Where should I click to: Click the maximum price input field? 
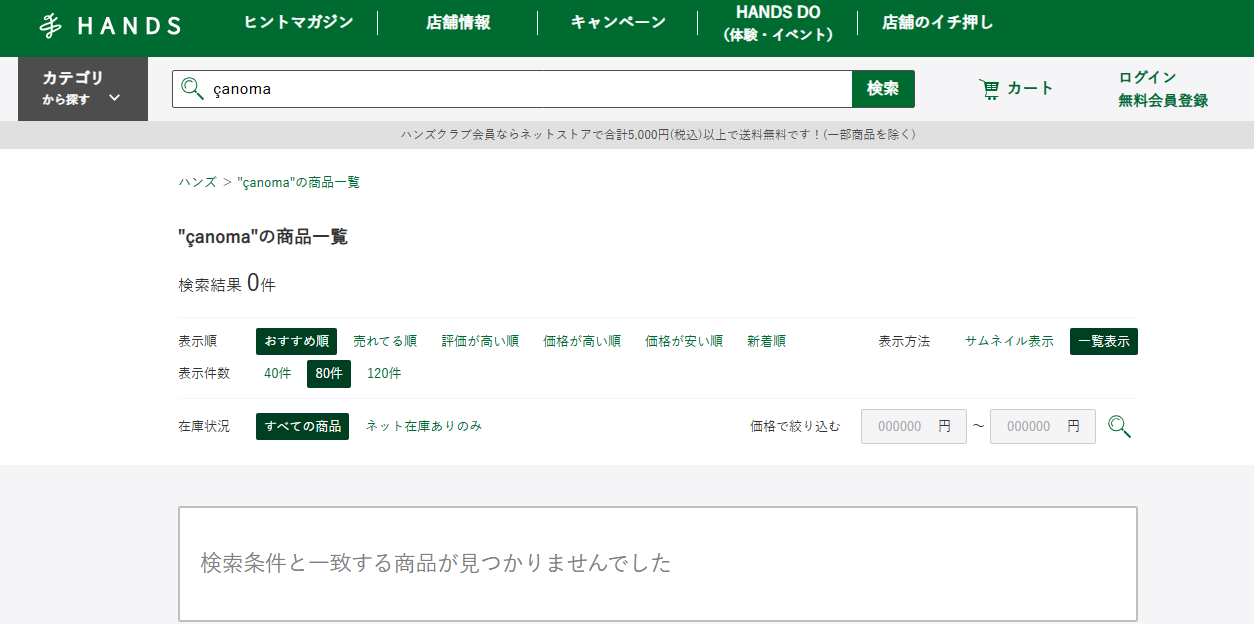[x=1043, y=426]
